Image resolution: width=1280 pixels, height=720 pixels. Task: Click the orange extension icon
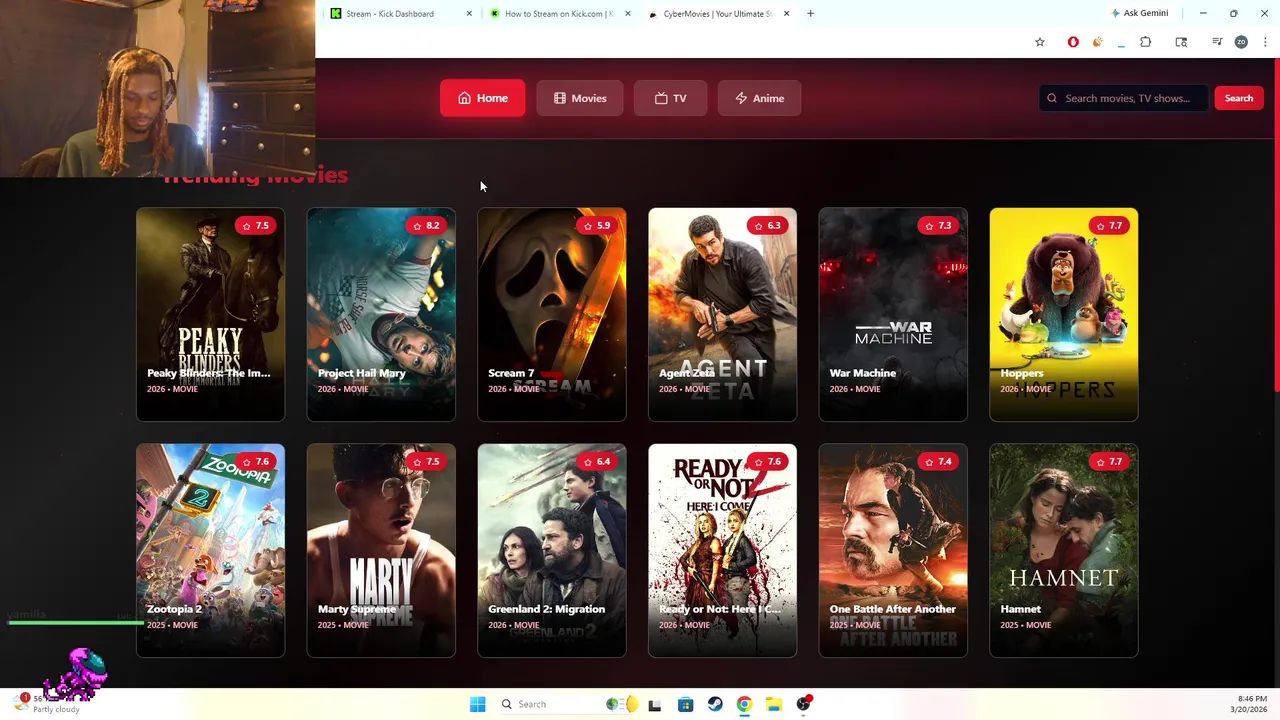pos(1097,42)
